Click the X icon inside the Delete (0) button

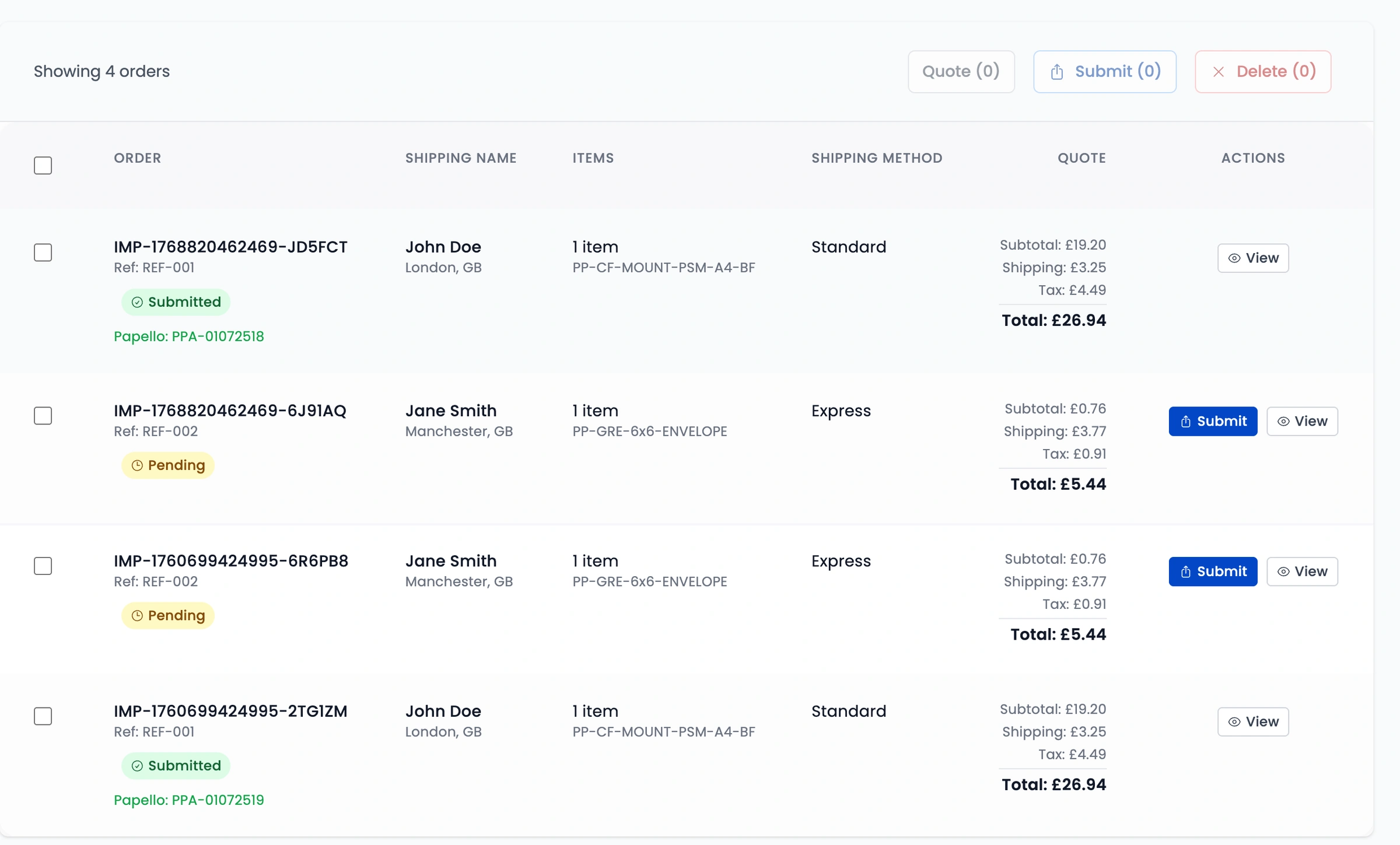point(1219,71)
